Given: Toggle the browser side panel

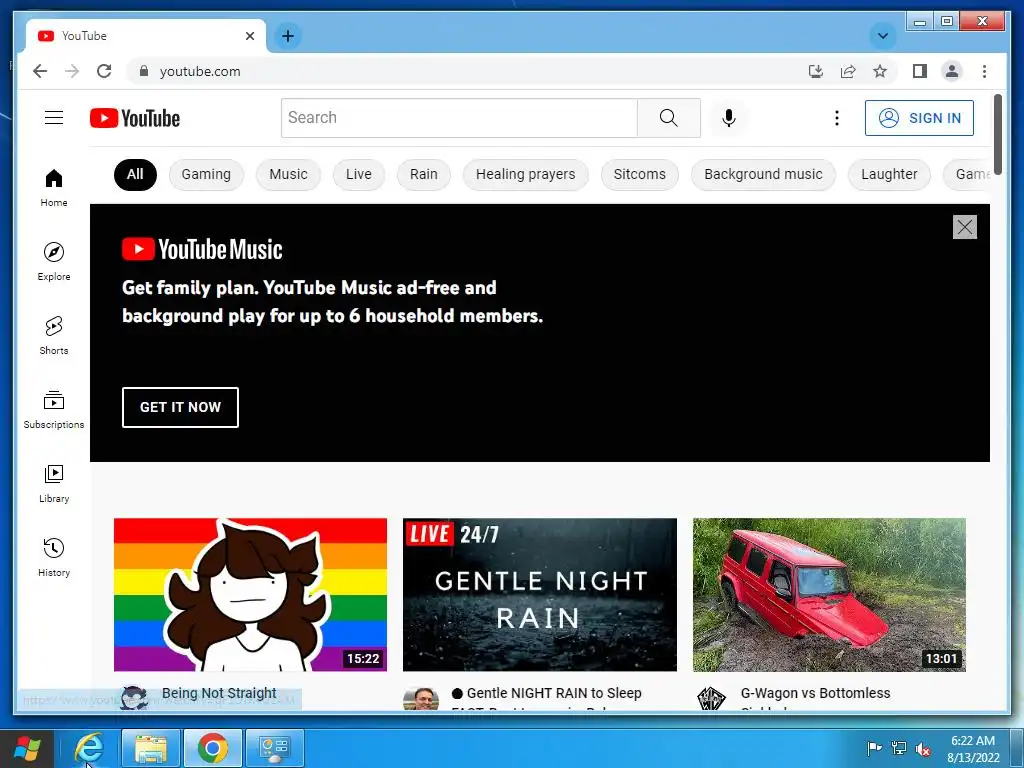Looking at the screenshot, I should click(x=920, y=71).
